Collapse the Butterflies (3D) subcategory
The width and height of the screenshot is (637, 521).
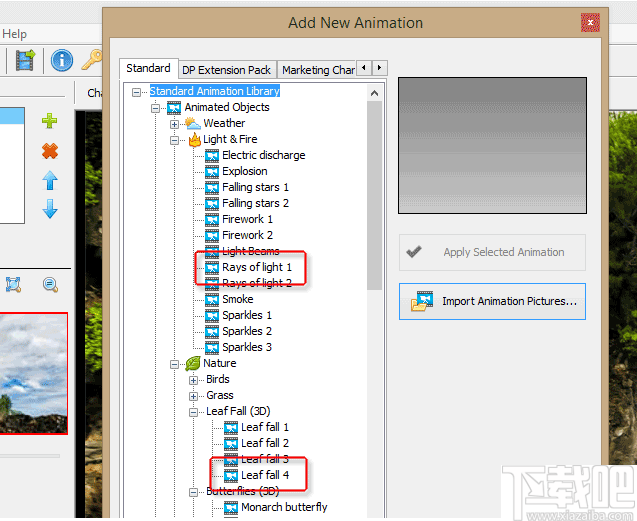pos(193,492)
